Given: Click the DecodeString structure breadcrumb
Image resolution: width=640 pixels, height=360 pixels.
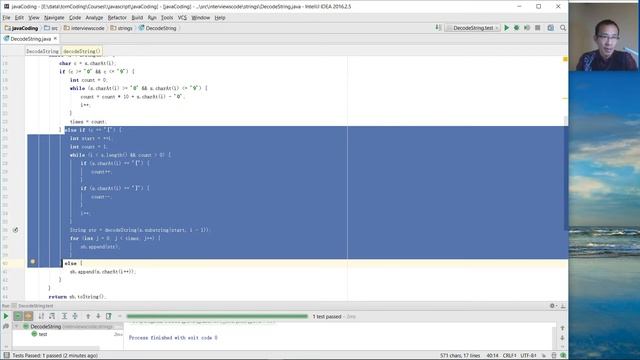Looking at the screenshot, I should coord(42,51).
